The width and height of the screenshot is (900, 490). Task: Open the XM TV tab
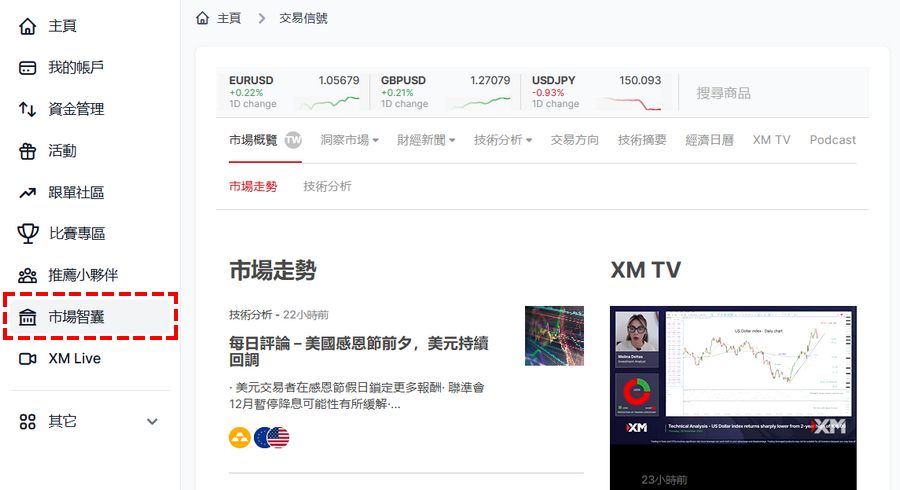(x=771, y=140)
